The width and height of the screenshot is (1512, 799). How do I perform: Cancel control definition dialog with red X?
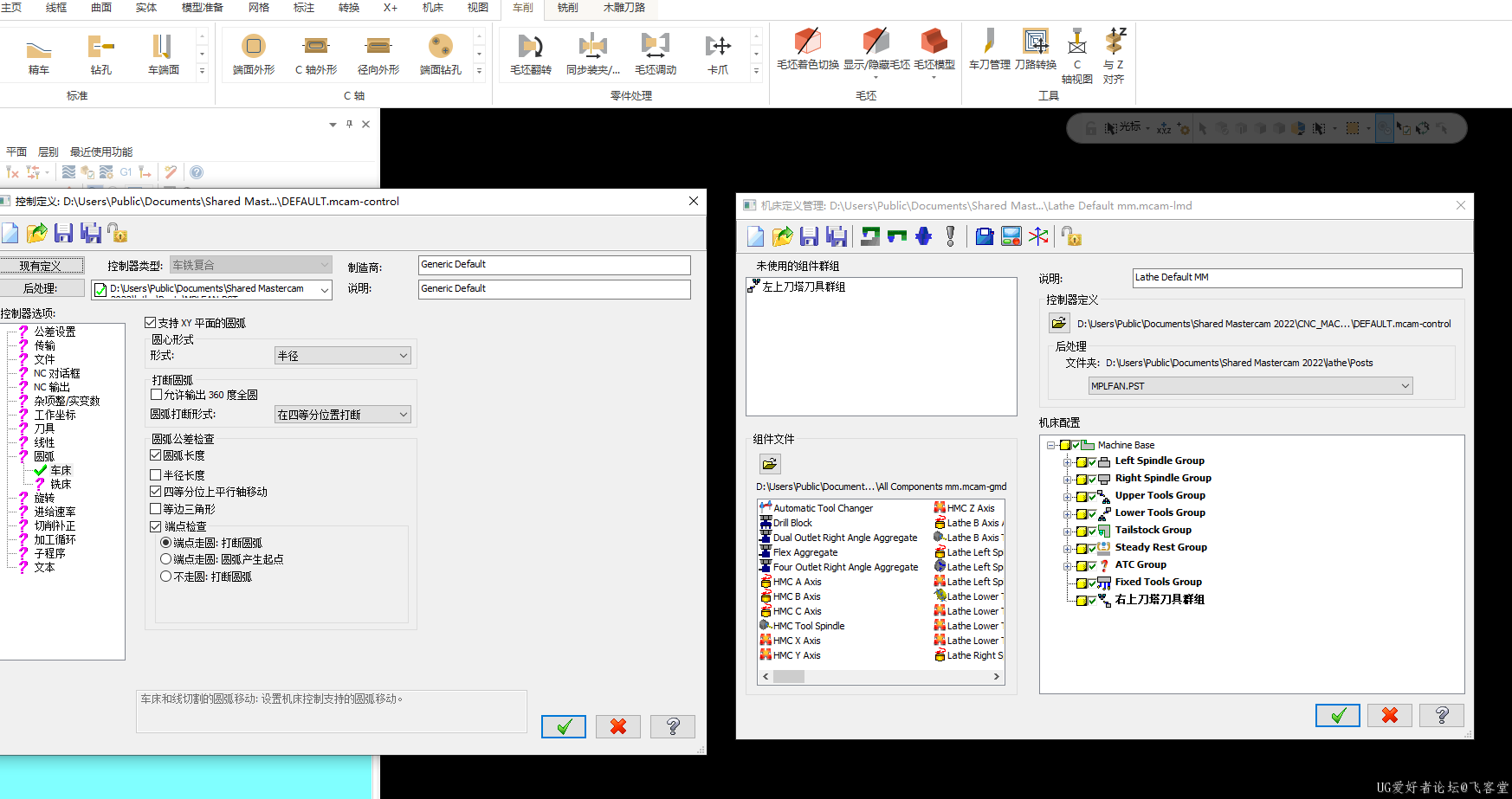pos(618,726)
